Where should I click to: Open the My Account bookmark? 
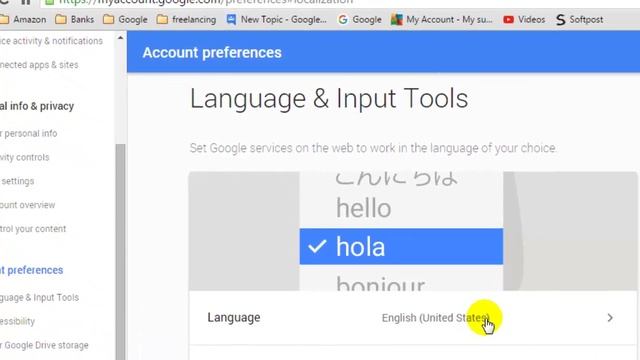442,20
